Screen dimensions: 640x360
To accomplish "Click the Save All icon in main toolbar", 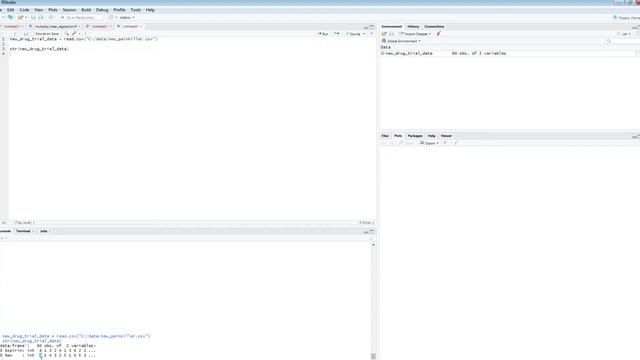I will pyautogui.click(x=41, y=18).
